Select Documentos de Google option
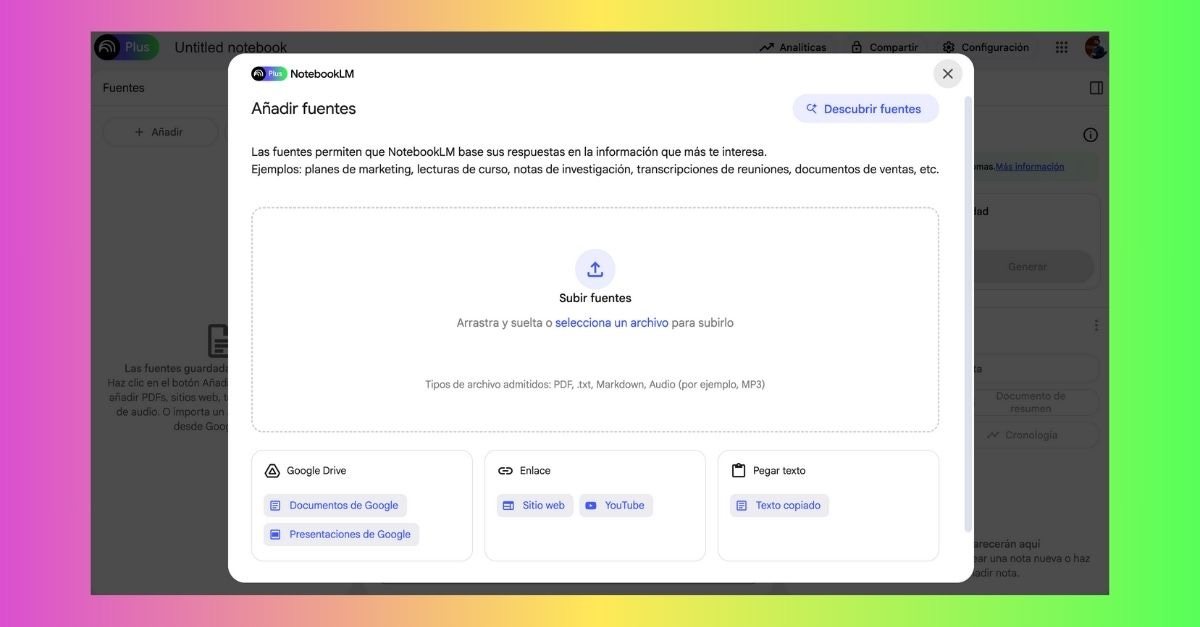Image resolution: width=1200 pixels, height=627 pixels. (335, 506)
